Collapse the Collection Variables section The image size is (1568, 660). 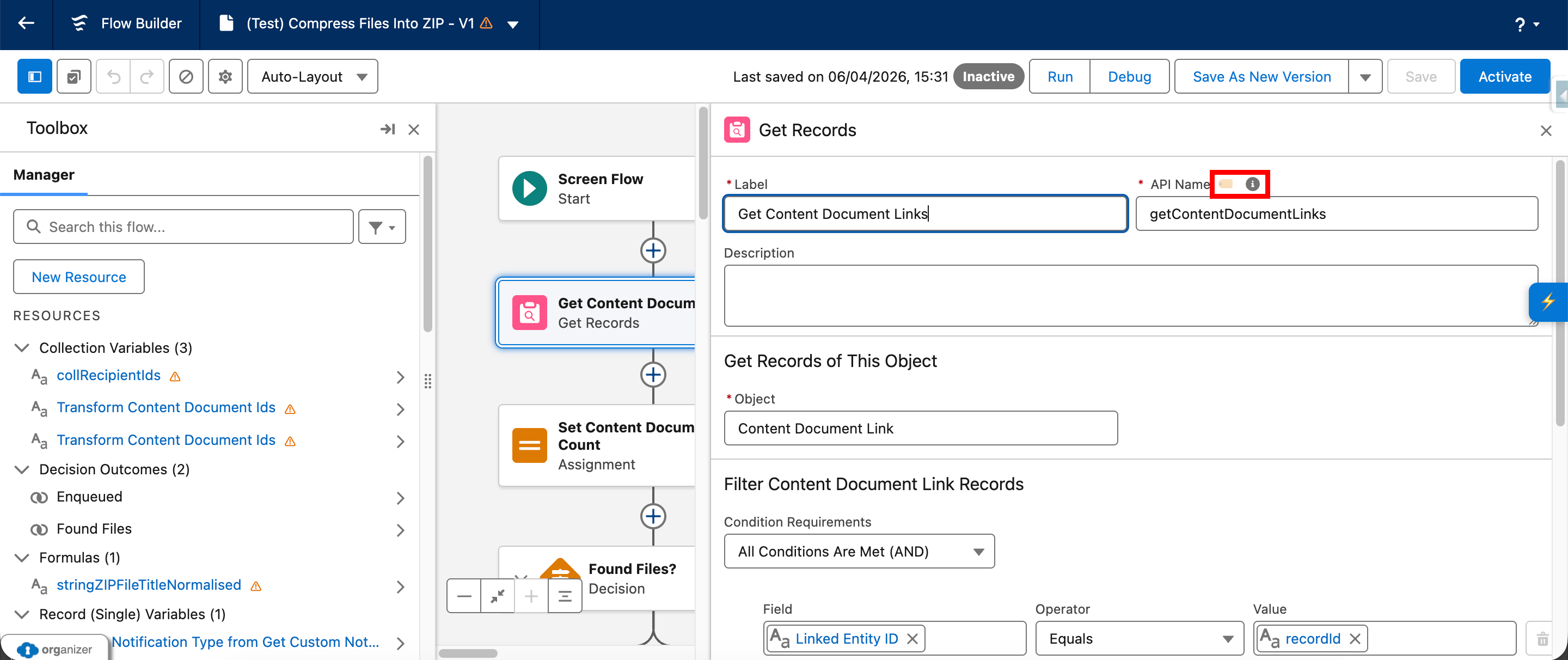(22, 347)
